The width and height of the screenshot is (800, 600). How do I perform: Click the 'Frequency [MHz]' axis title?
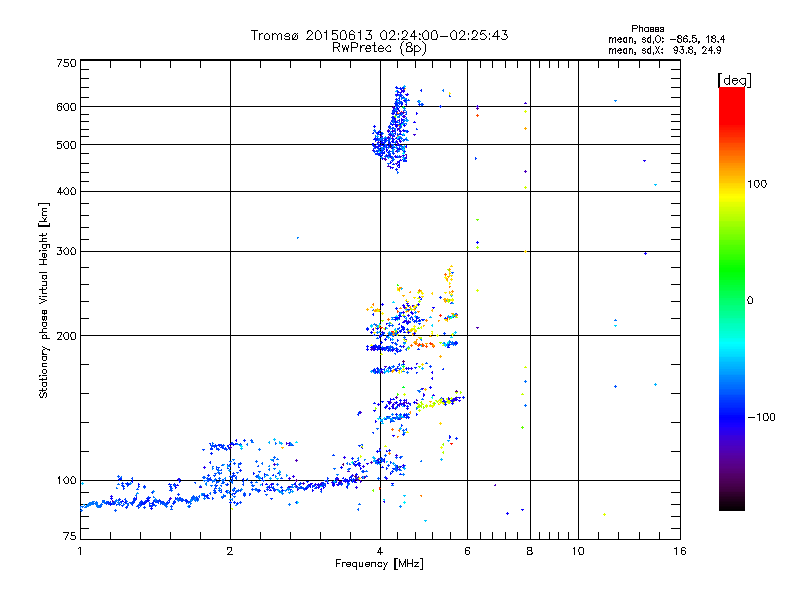coord(379,564)
